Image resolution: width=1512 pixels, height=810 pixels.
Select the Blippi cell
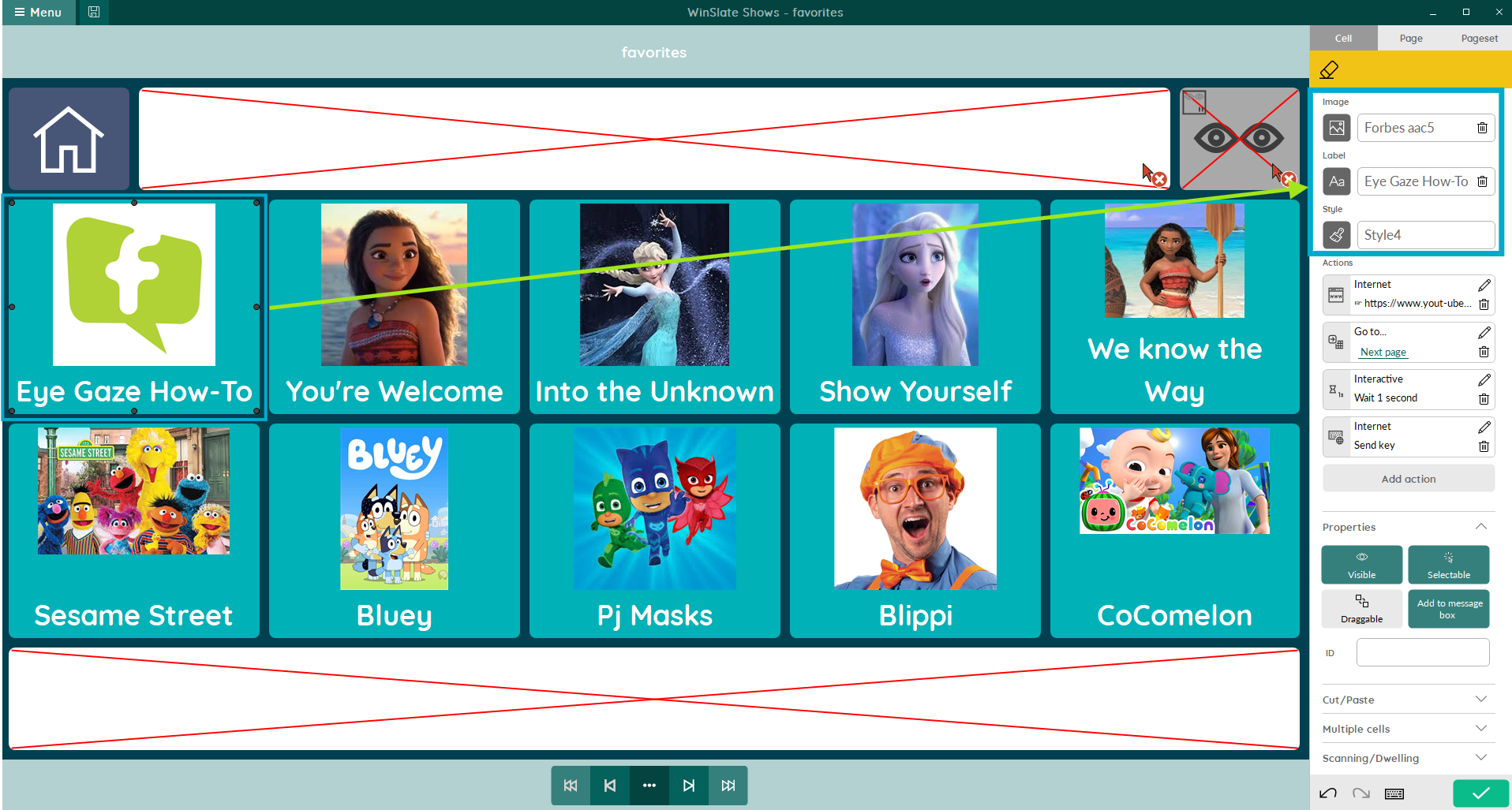915,531
